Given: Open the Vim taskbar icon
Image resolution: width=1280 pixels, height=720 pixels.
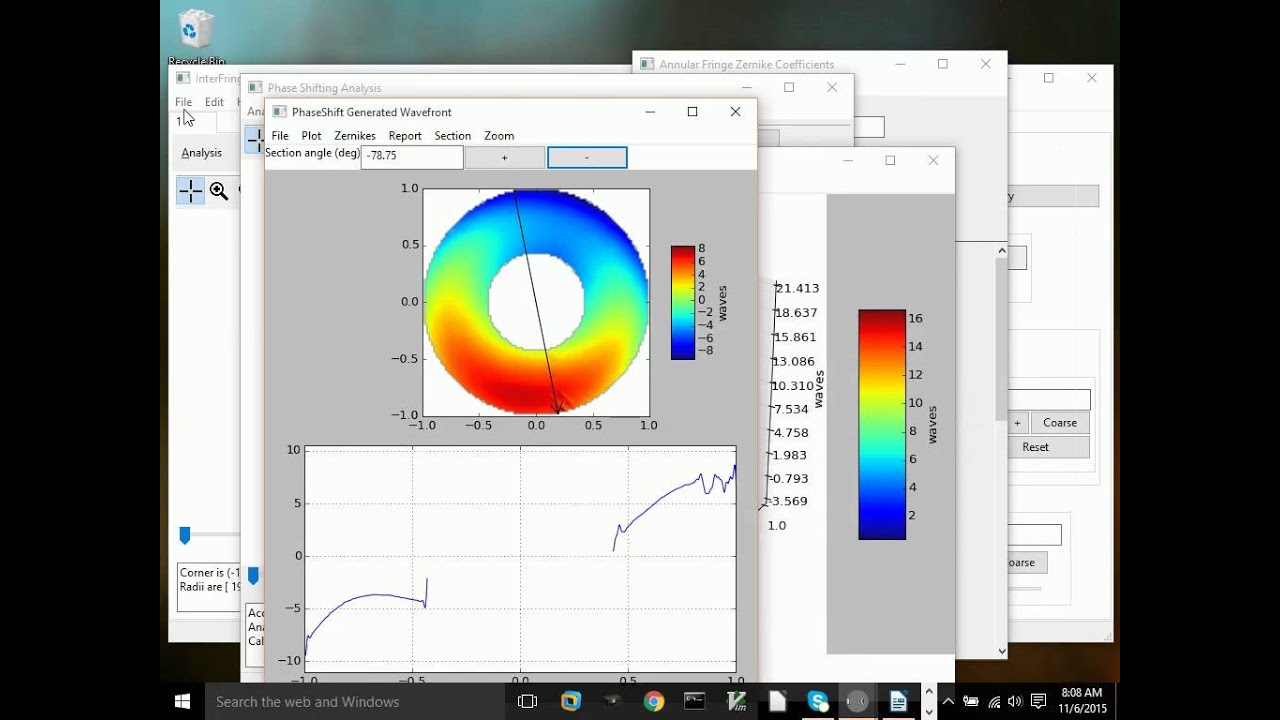Looking at the screenshot, I should pos(736,702).
